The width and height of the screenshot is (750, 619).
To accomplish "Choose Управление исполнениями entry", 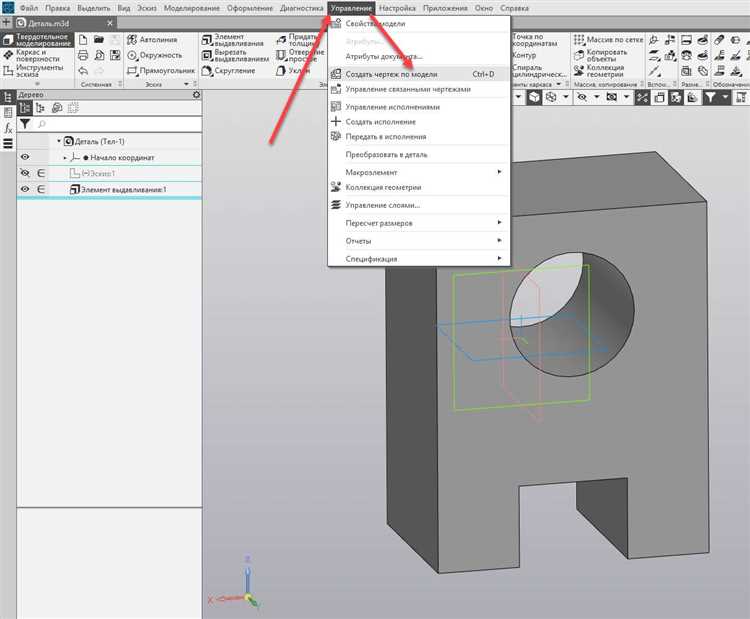I will pos(419,107).
